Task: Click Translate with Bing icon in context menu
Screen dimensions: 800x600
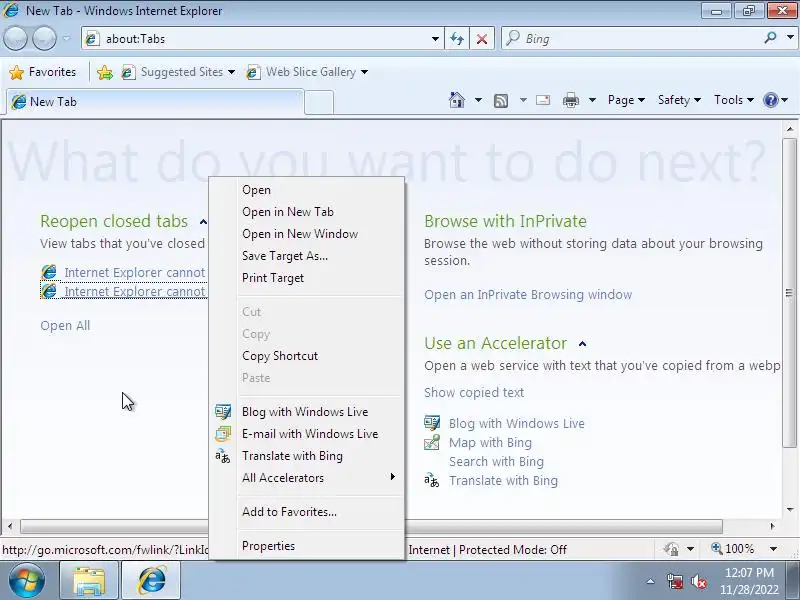Action: point(223,456)
